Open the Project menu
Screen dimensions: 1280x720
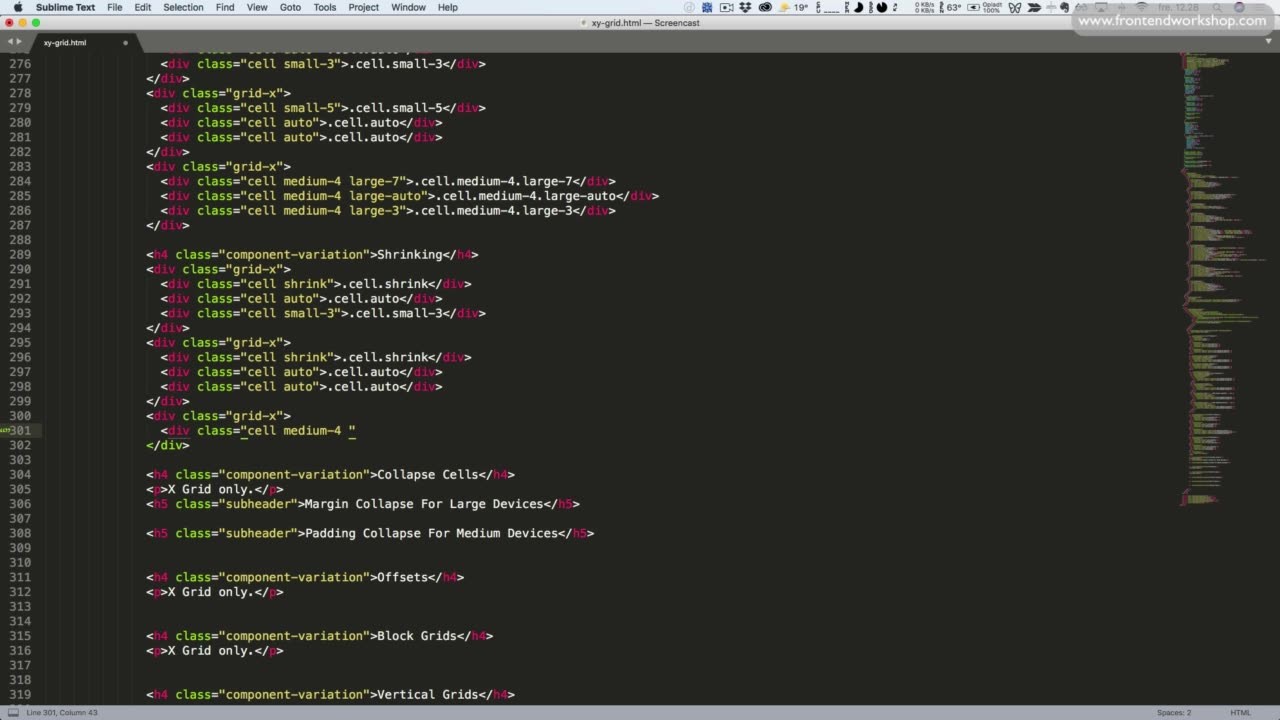[x=364, y=7]
